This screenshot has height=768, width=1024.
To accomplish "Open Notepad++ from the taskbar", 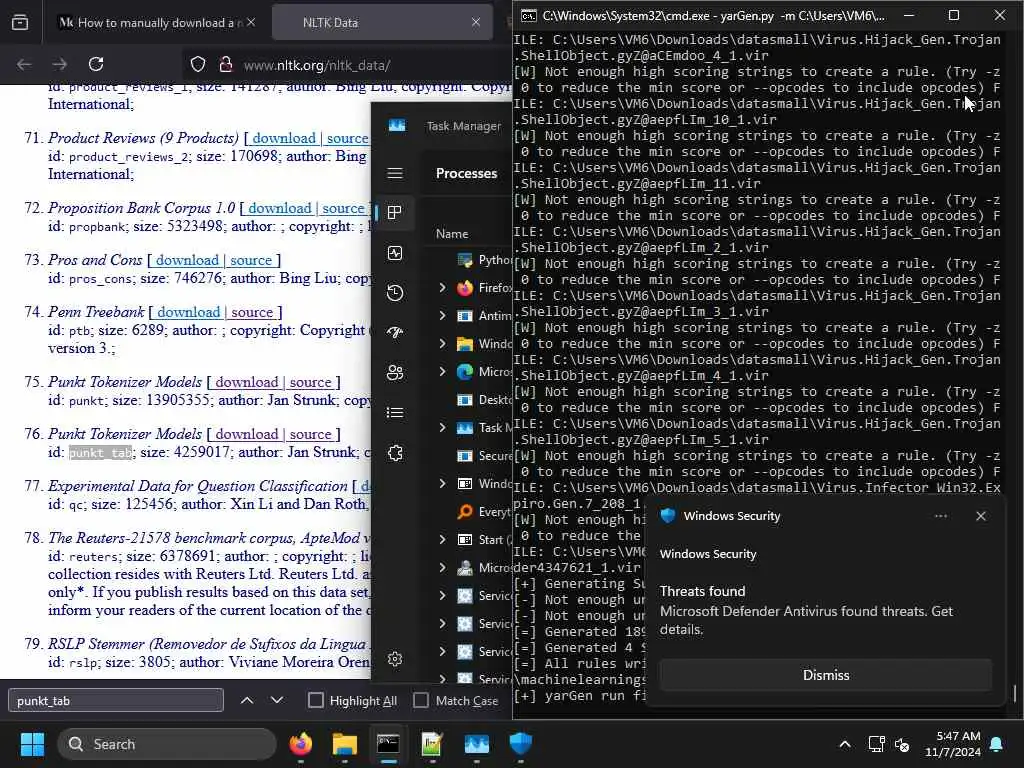I will [x=432, y=744].
